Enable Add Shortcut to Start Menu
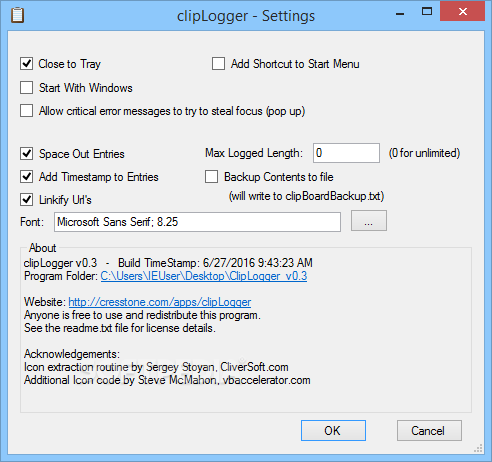 218,64
